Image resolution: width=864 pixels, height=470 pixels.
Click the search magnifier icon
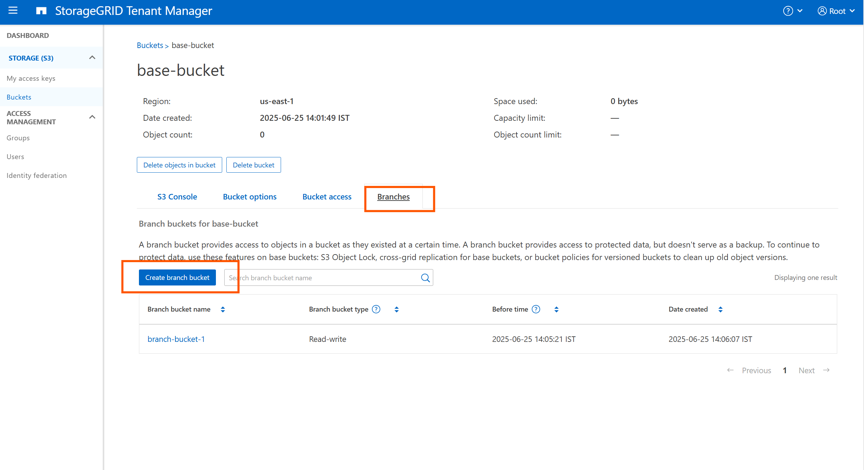[425, 278]
